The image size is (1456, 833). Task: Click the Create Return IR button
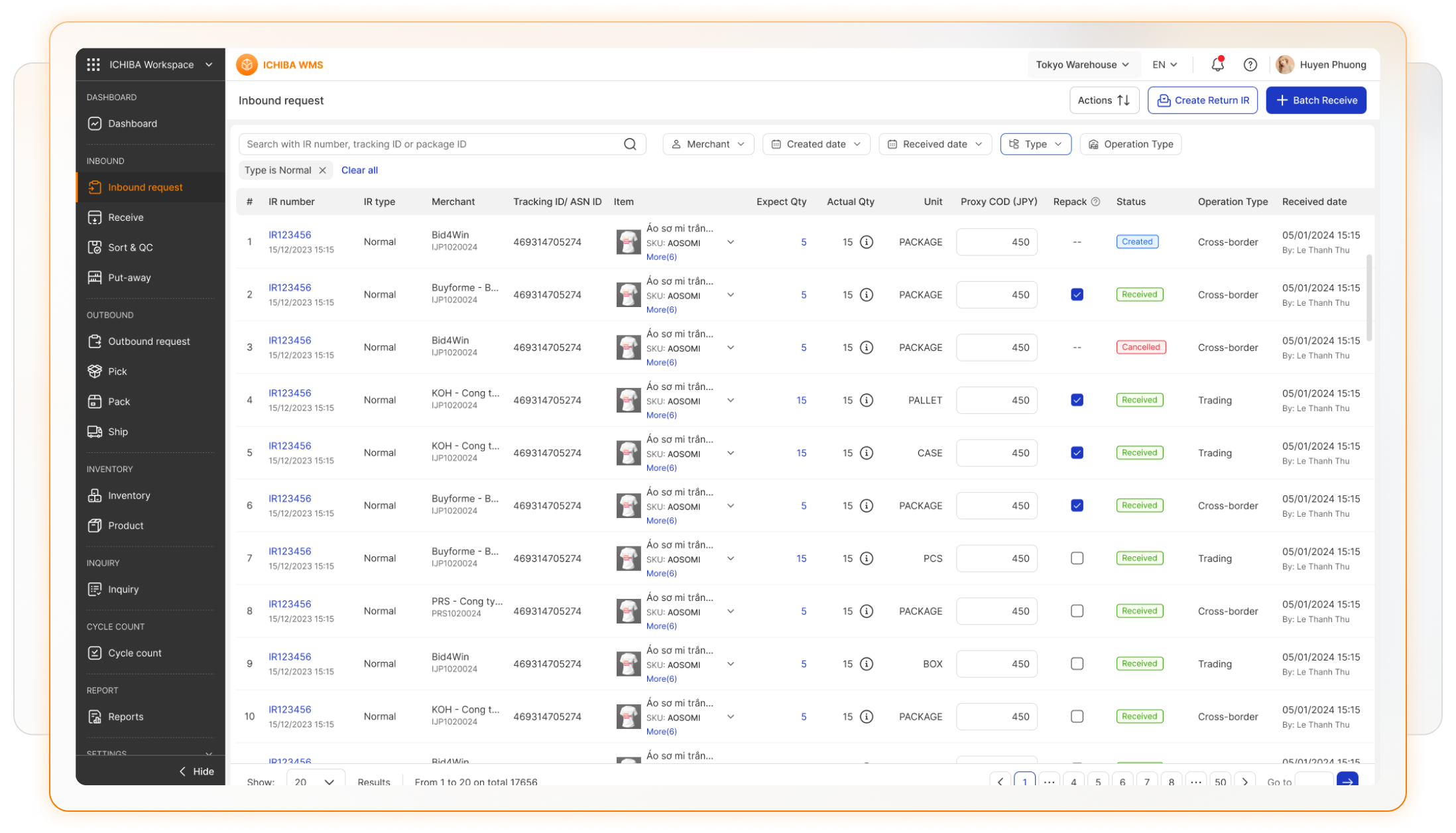(x=1203, y=100)
